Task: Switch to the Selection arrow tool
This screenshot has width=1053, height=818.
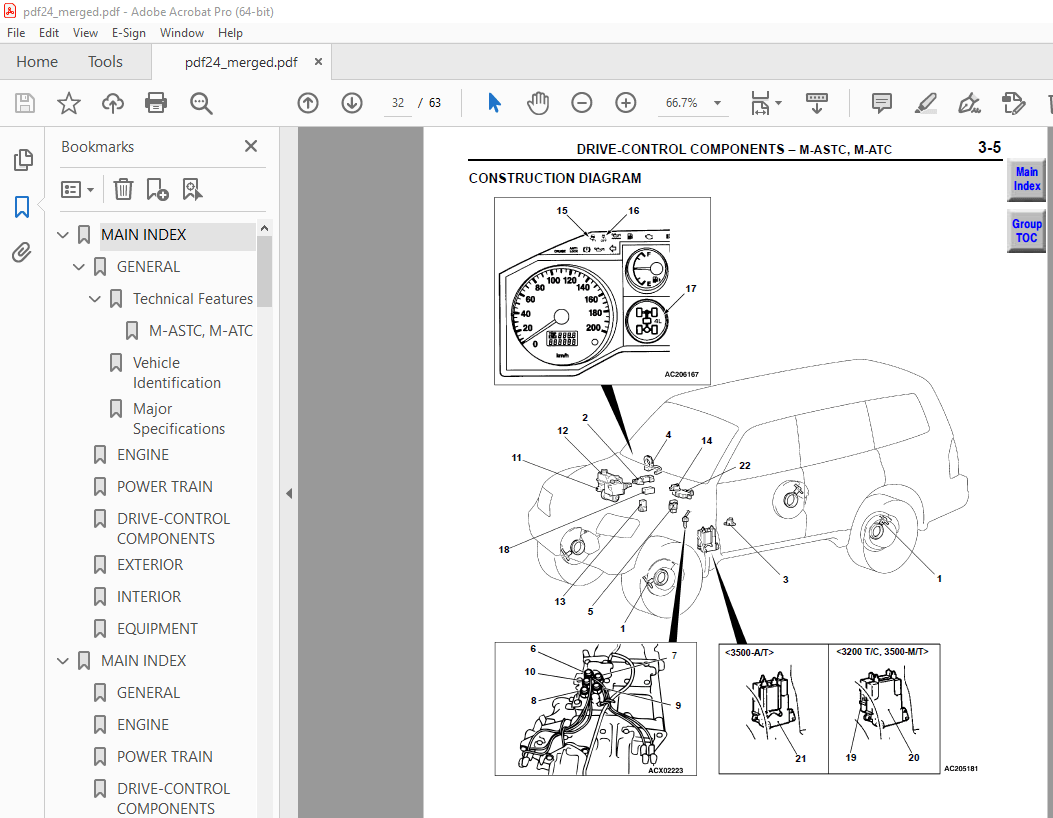Action: click(493, 103)
